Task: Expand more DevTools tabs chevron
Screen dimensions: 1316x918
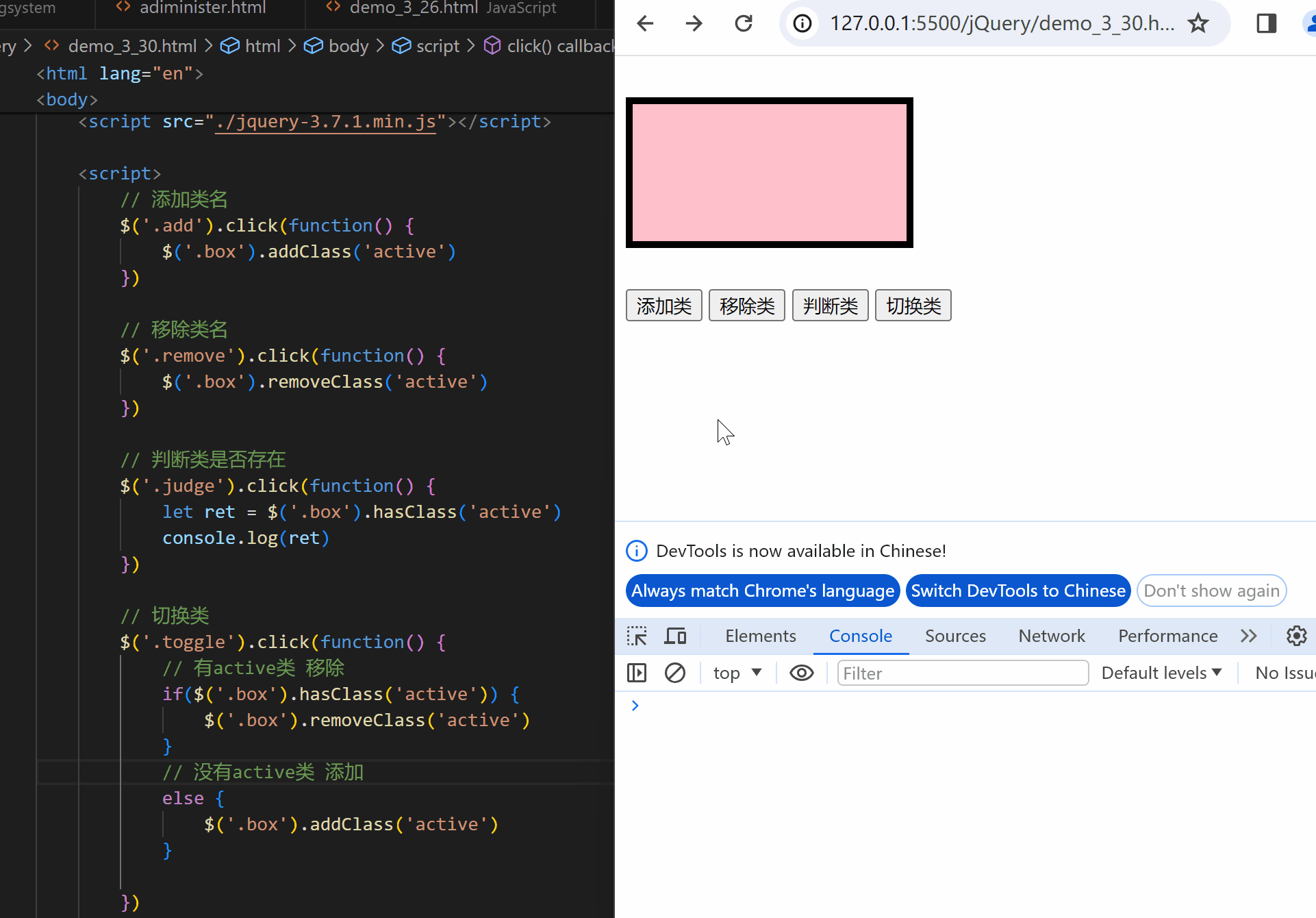Action: [x=1248, y=636]
